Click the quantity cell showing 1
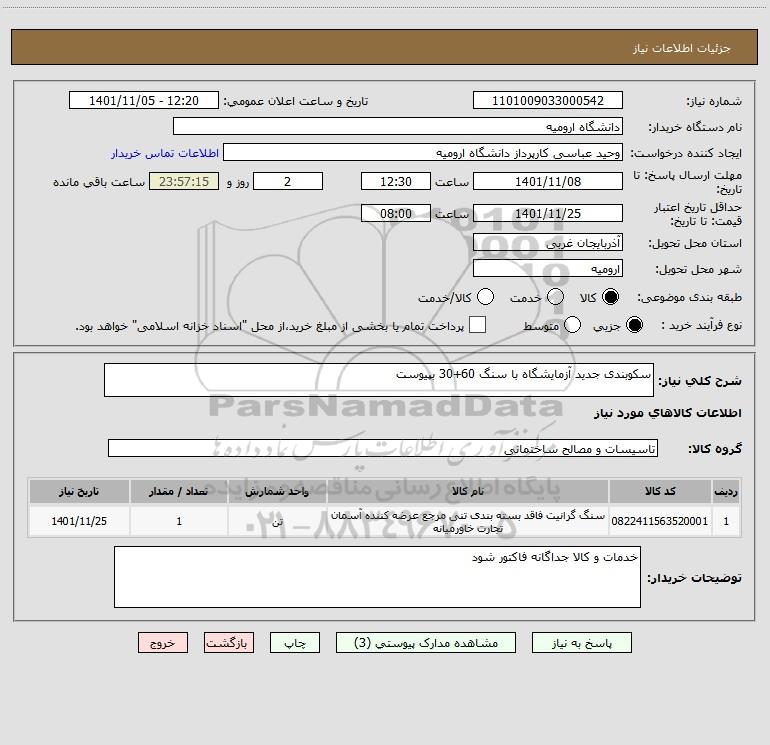Viewport: 770px width, 745px height. 179,521
